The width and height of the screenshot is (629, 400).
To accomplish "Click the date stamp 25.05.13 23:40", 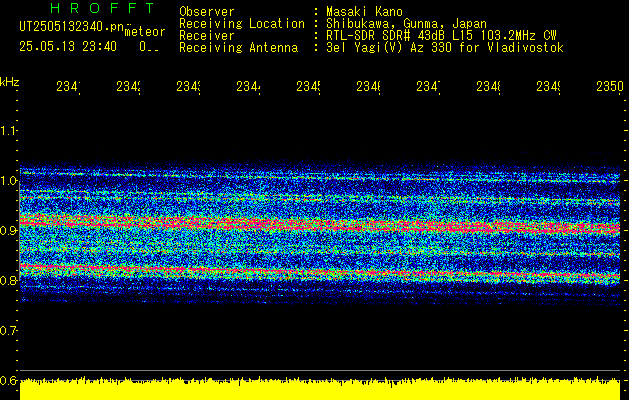I will pyautogui.click(x=68, y=47).
